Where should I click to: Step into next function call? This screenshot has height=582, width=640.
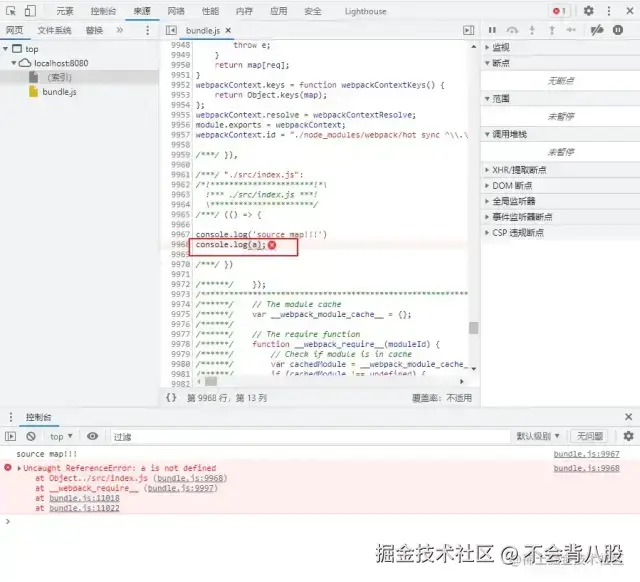[532, 30]
